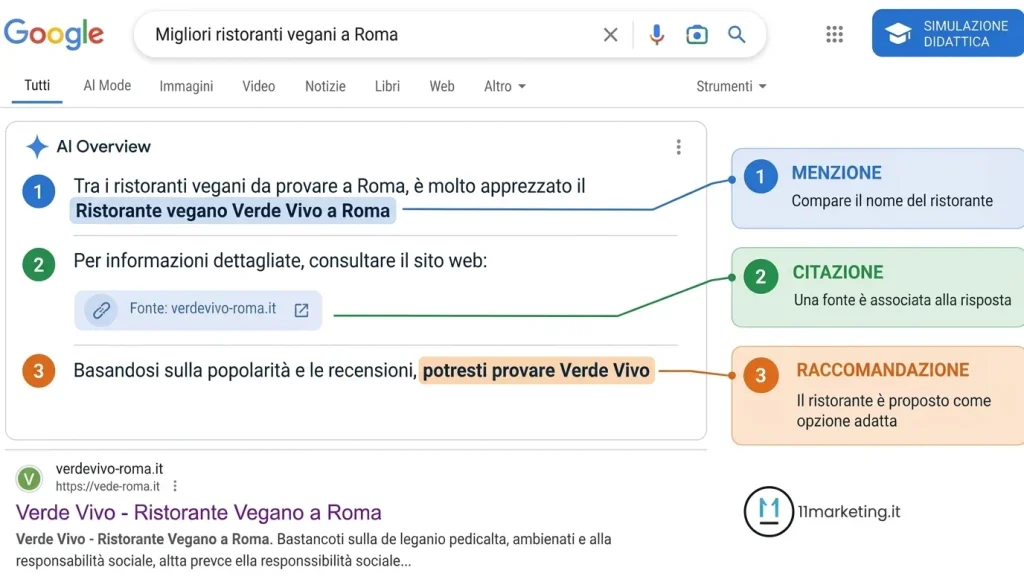Image resolution: width=1024 pixels, height=582 pixels.
Task: Go to the Libri tab
Action: click(x=387, y=86)
